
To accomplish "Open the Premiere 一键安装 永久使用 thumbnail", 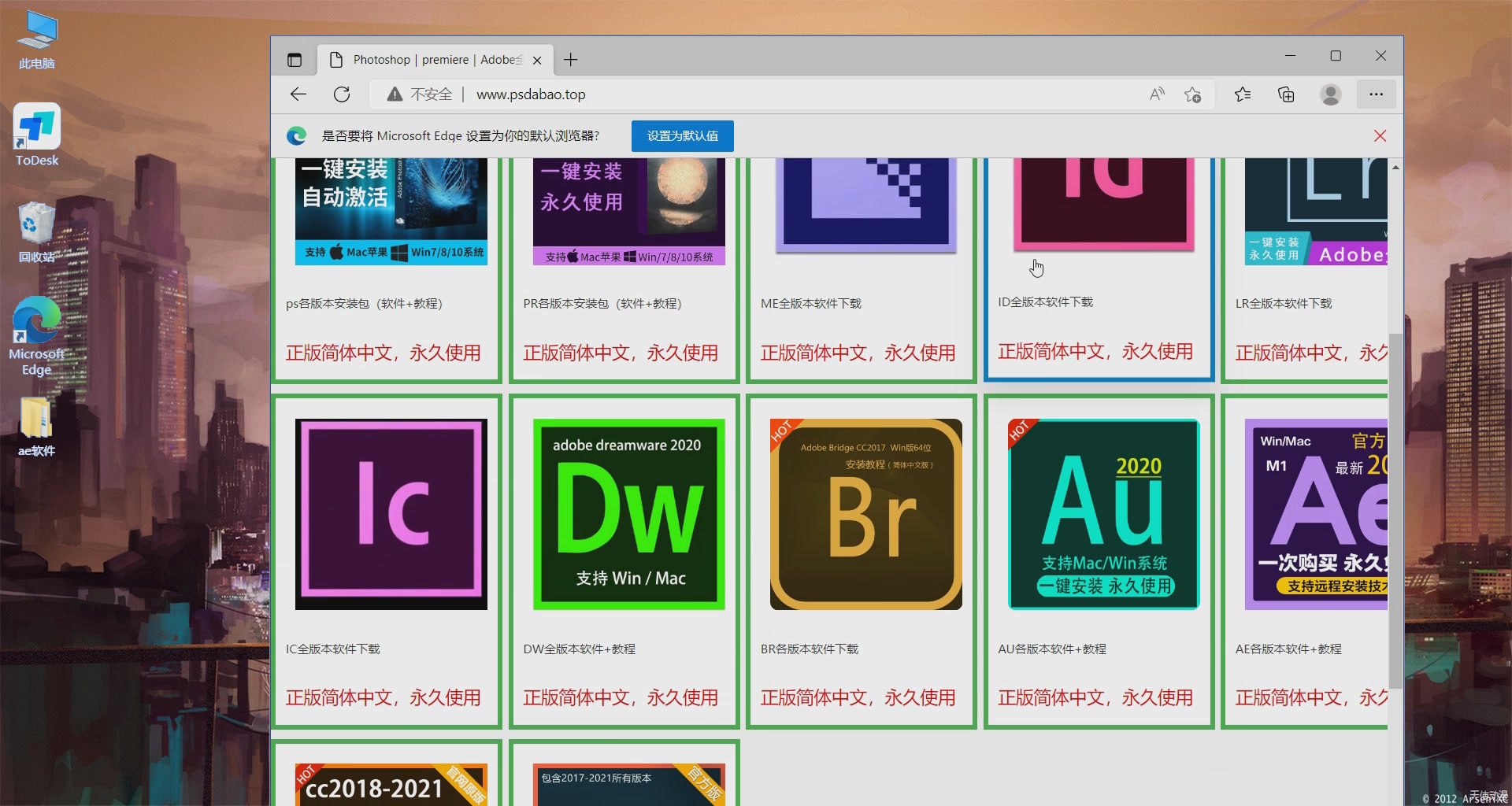I will (x=628, y=211).
